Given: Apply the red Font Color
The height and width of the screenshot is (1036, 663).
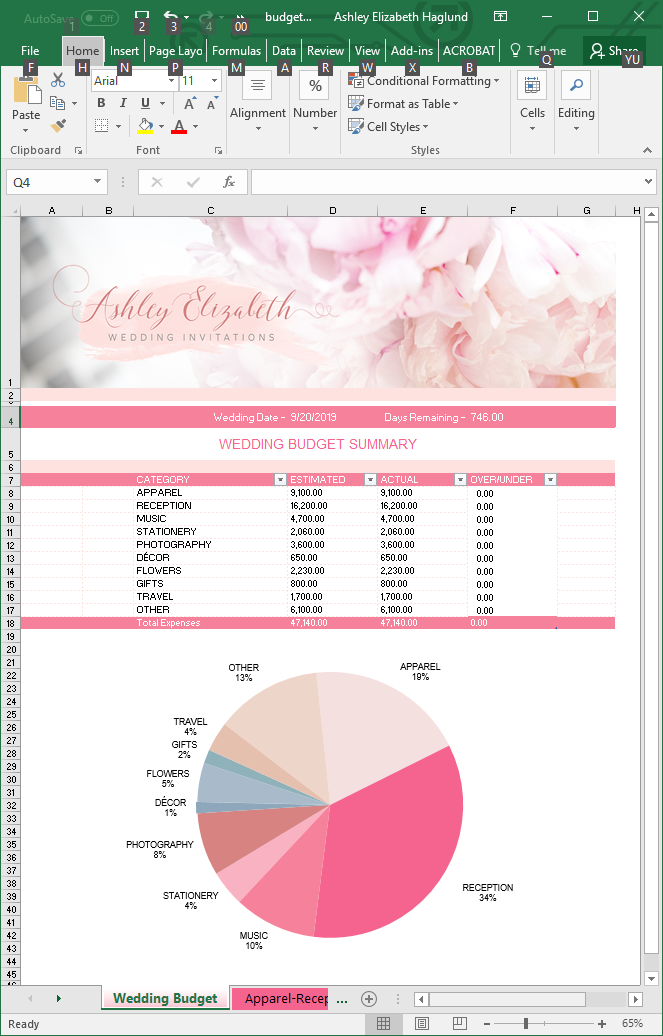Looking at the screenshot, I should click(x=179, y=126).
